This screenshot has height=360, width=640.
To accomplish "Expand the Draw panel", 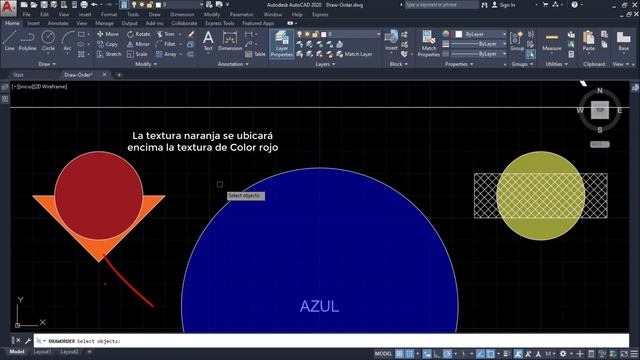I will pyautogui.click(x=47, y=64).
